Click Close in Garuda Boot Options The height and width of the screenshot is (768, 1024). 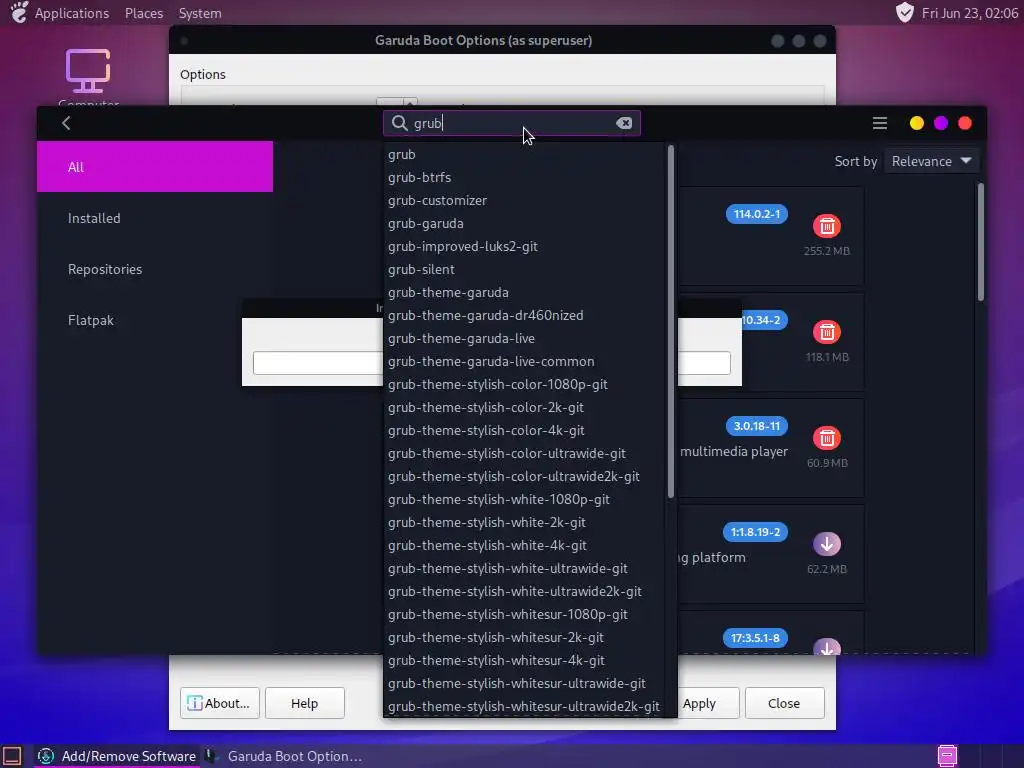[x=784, y=703]
